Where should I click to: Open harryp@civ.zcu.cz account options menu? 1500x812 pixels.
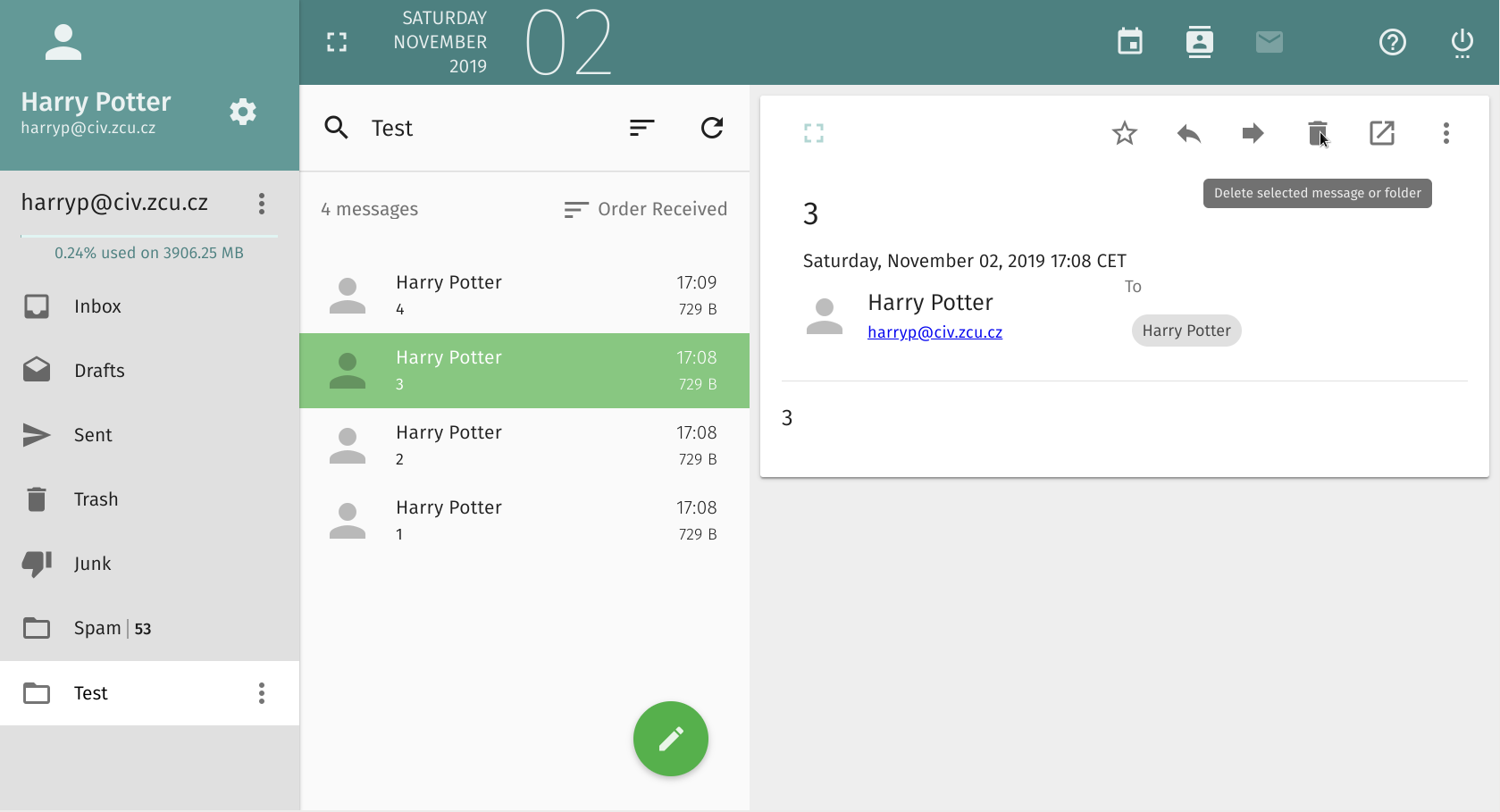(262, 204)
